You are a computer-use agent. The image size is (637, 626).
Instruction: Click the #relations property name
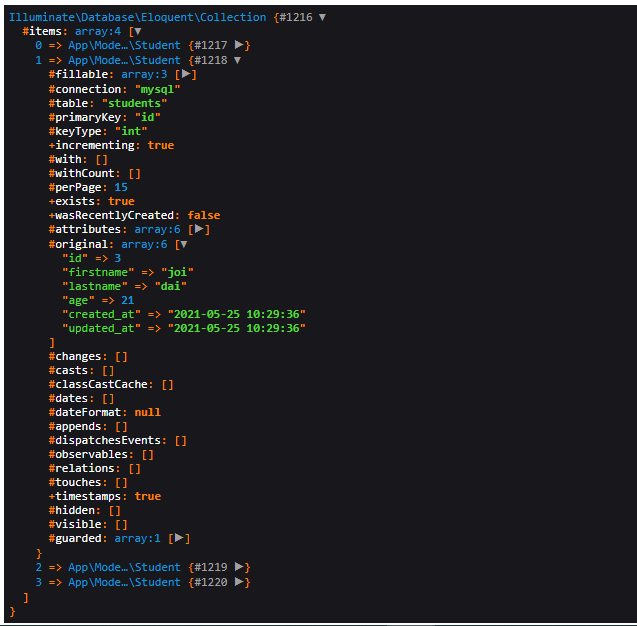pos(82,468)
